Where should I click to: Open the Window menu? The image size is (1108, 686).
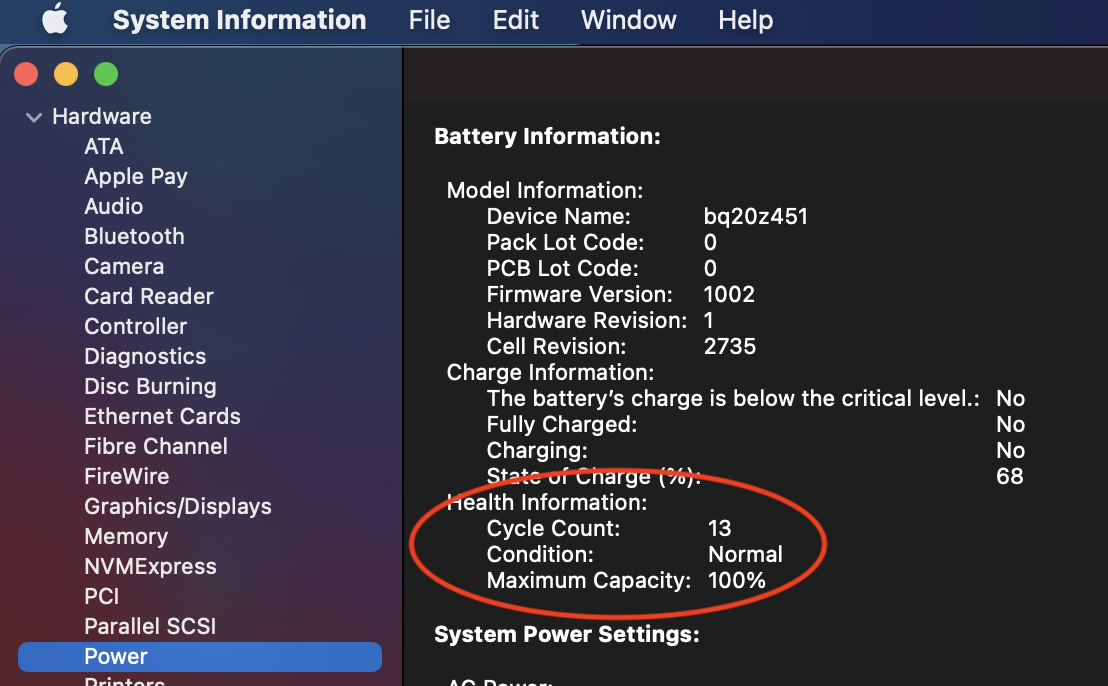628,20
